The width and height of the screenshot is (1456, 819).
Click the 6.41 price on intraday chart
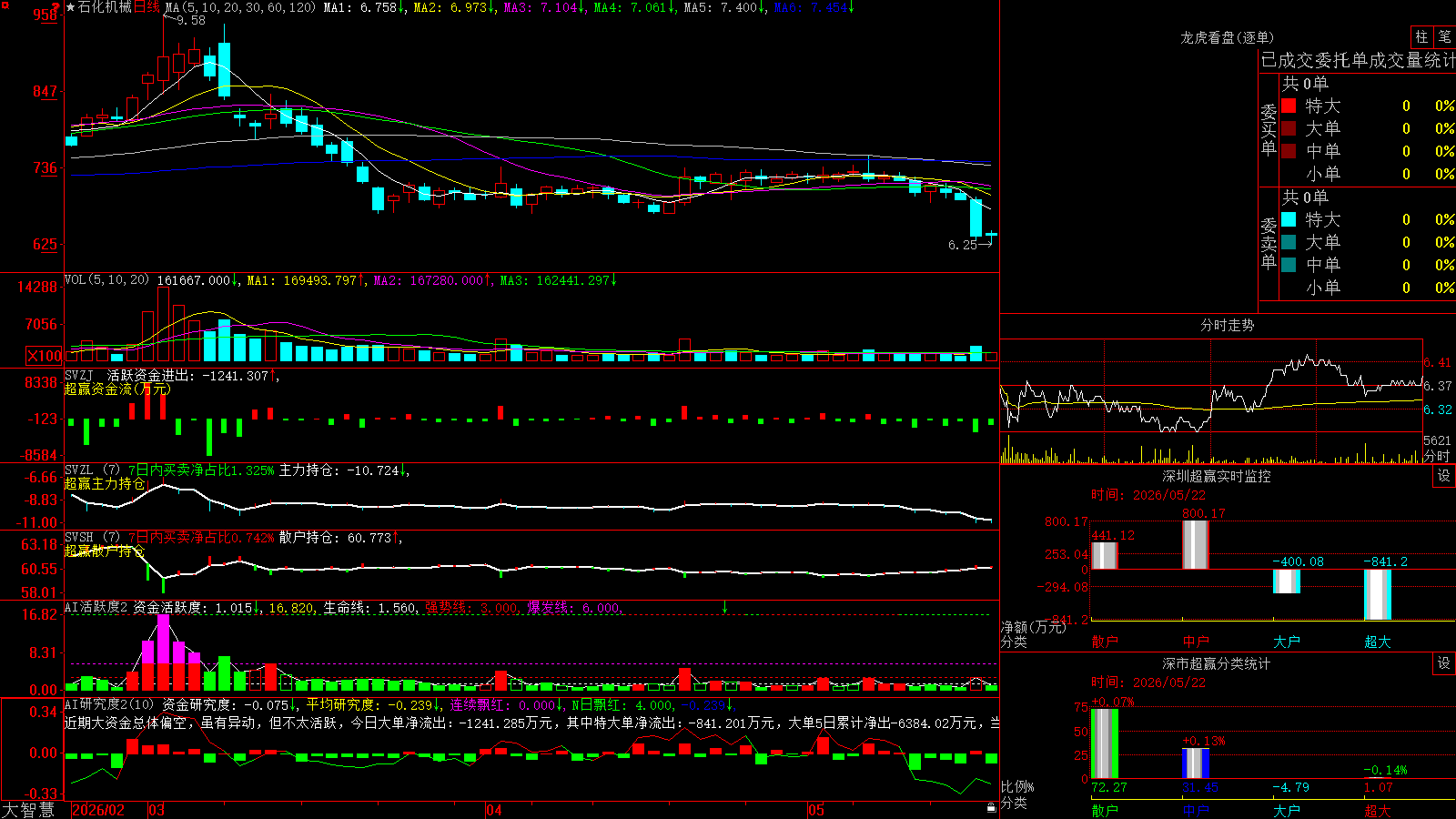click(x=1438, y=362)
